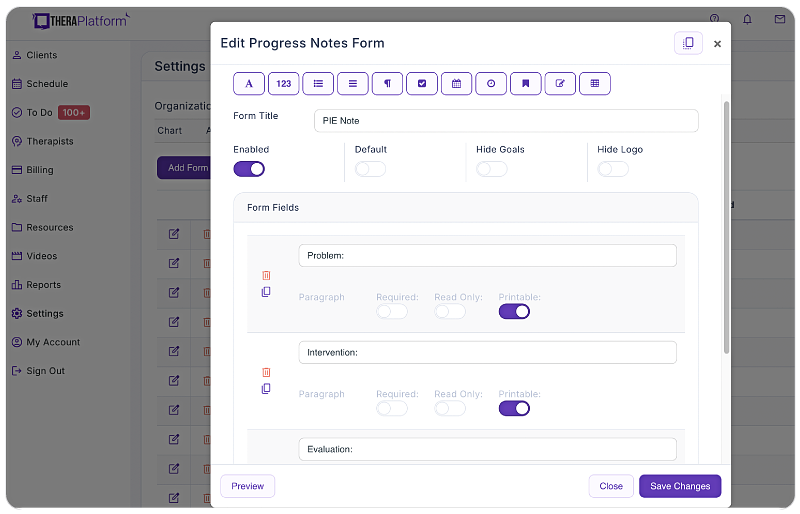Turn off the Enabled toggle

click(249, 169)
